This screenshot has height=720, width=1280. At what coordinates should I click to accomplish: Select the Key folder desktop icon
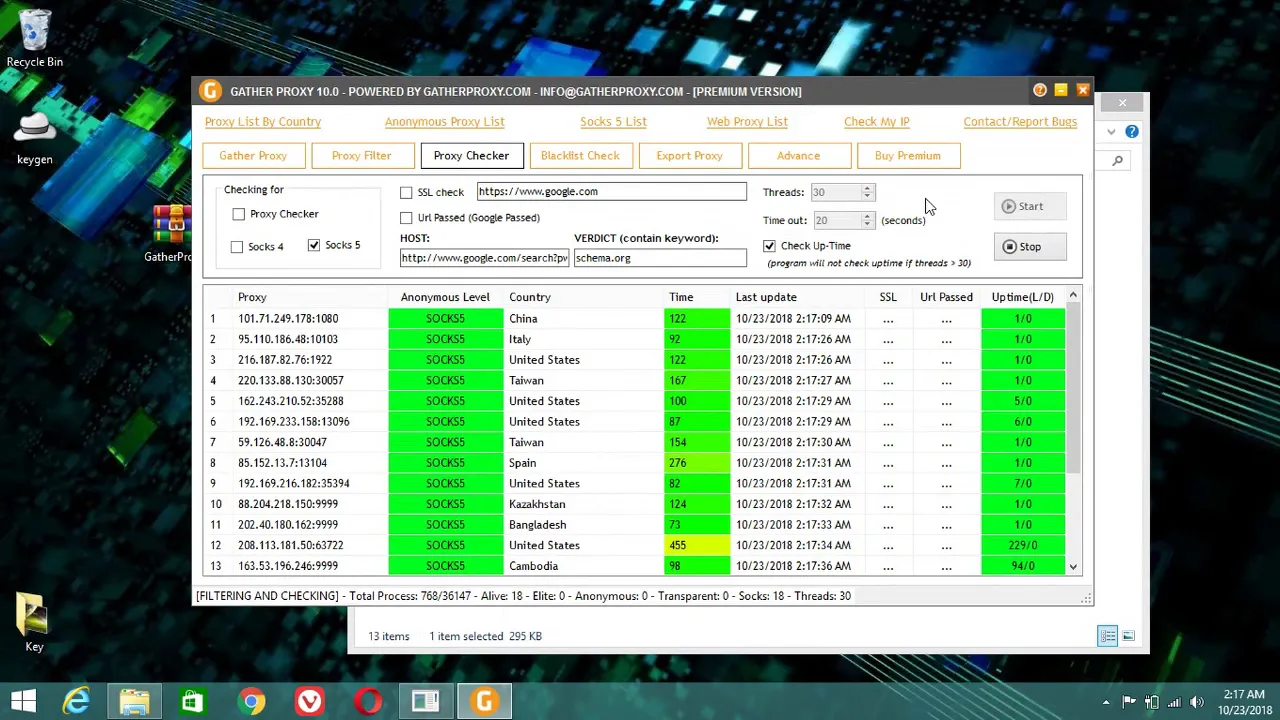pyautogui.click(x=34, y=622)
